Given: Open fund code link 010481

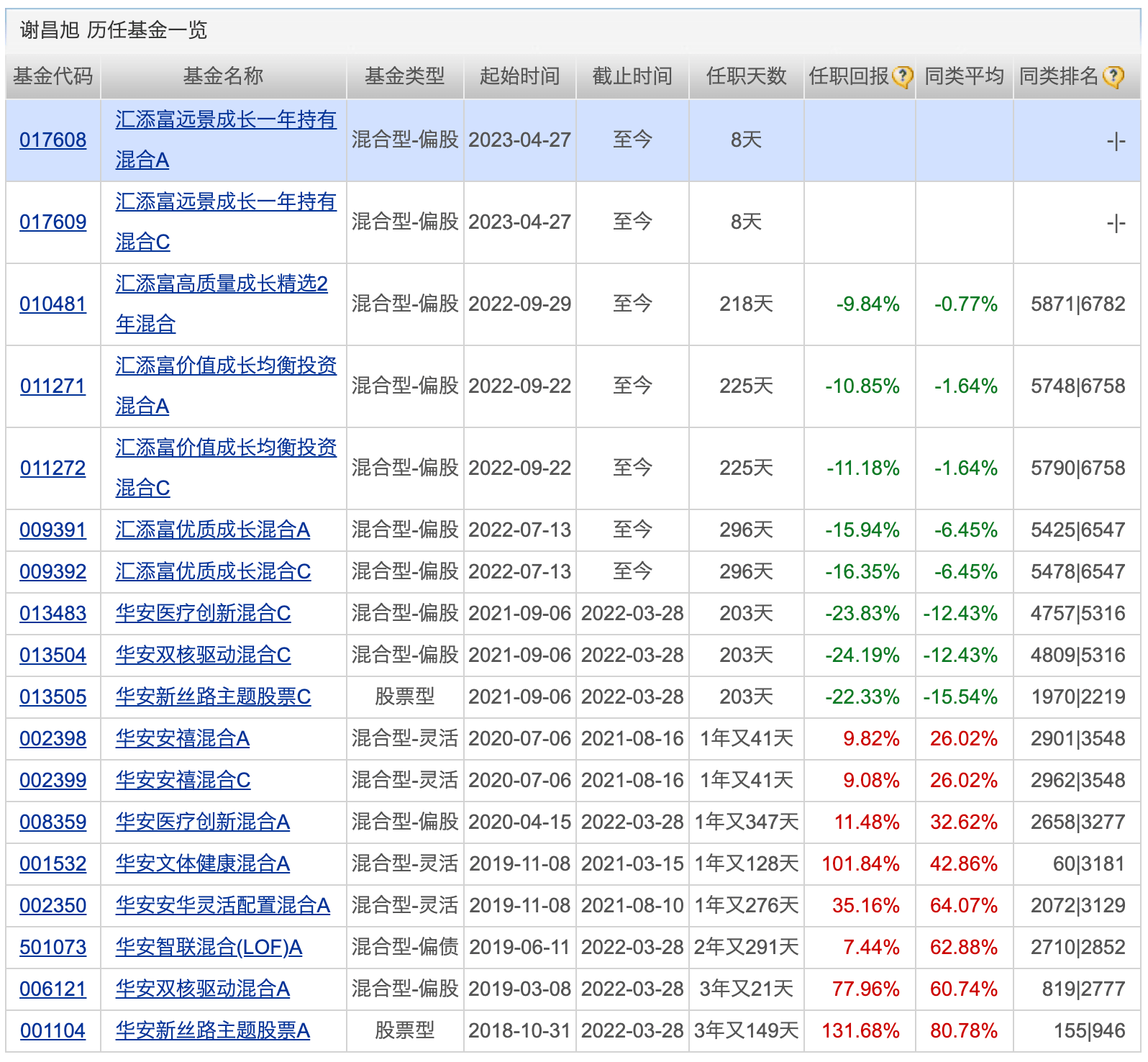Looking at the screenshot, I should [53, 304].
